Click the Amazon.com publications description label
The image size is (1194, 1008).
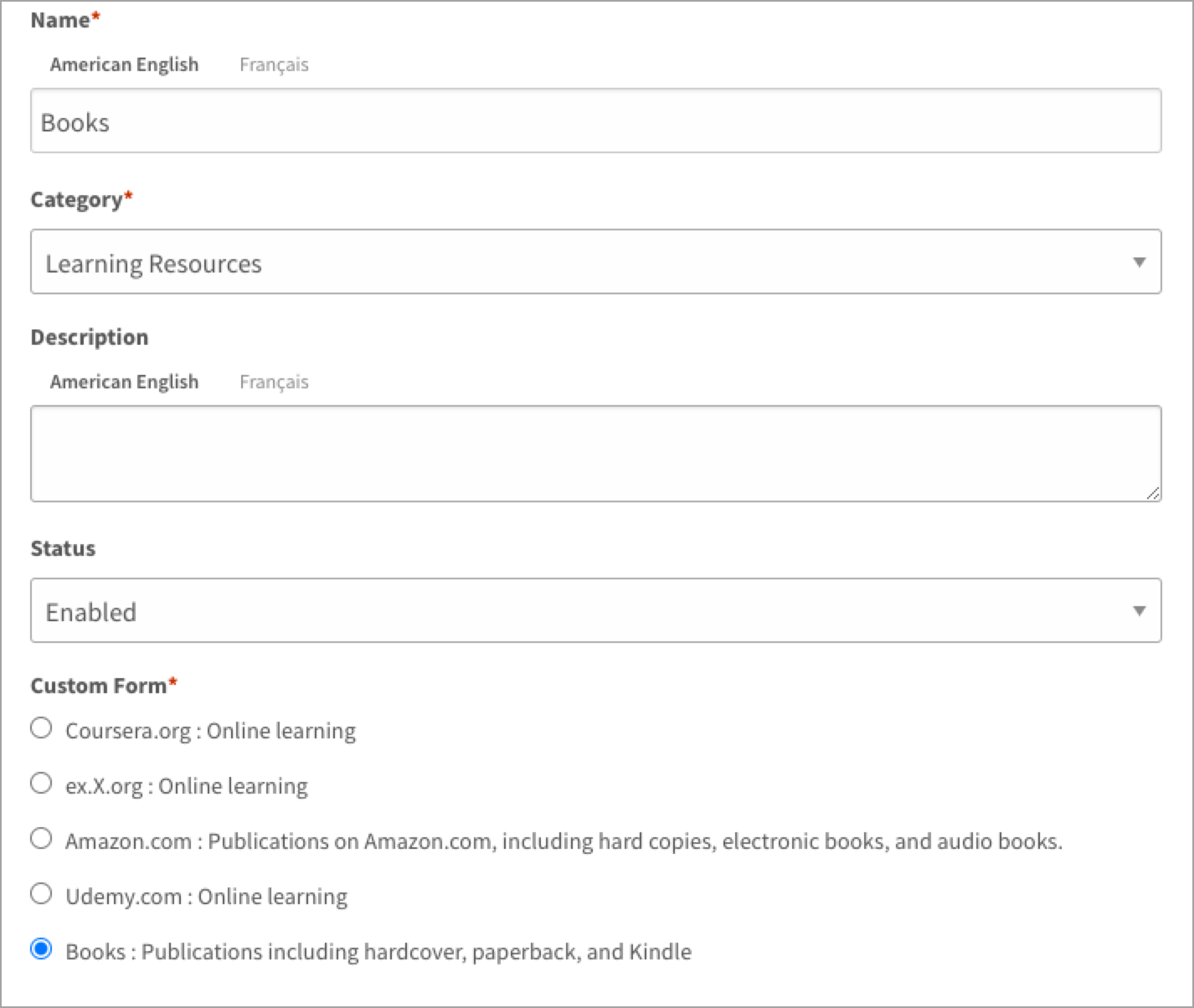point(564,841)
